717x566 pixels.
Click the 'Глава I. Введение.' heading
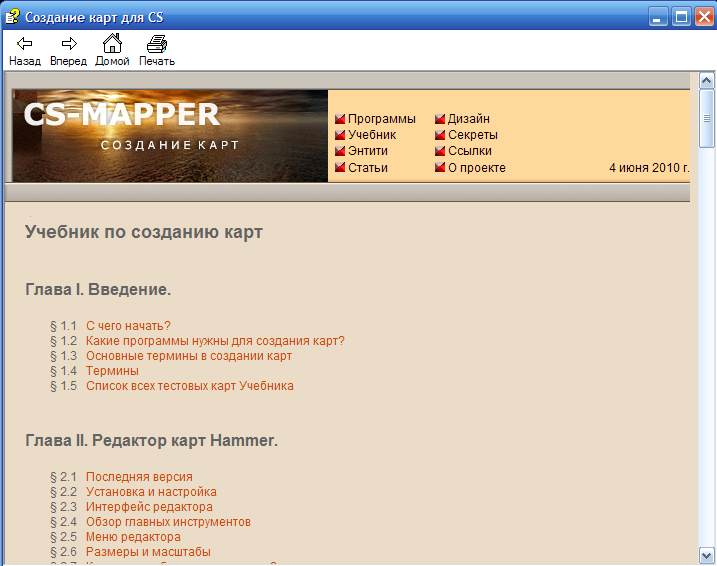point(98,289)
